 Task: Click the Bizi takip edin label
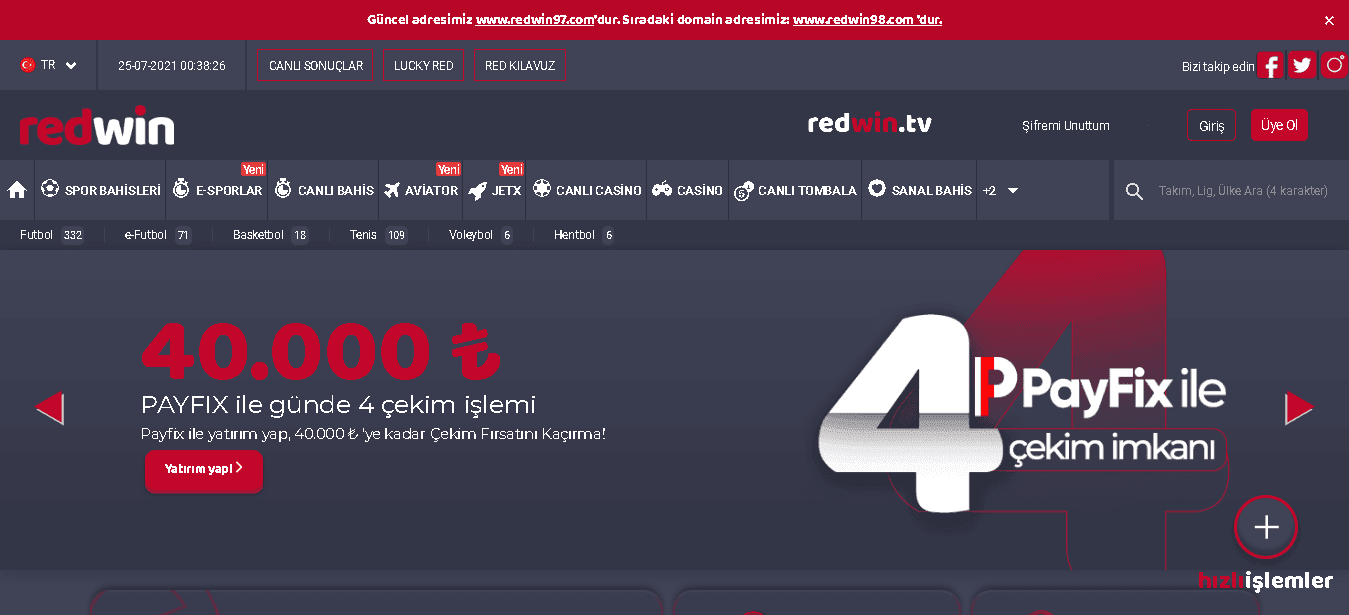click(1218, 67)
